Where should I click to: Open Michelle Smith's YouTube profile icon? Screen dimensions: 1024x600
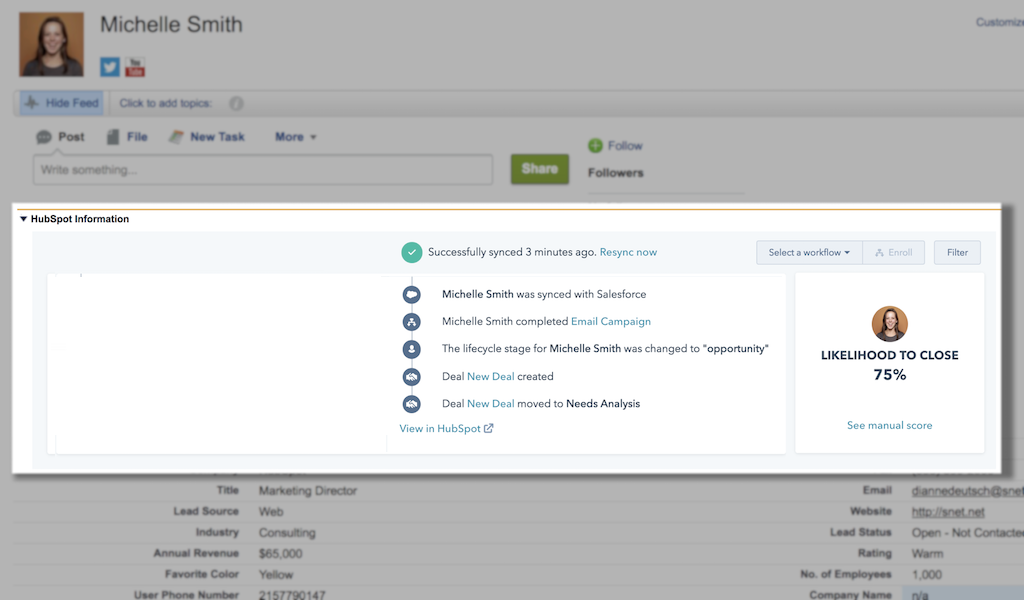(134, 66)
